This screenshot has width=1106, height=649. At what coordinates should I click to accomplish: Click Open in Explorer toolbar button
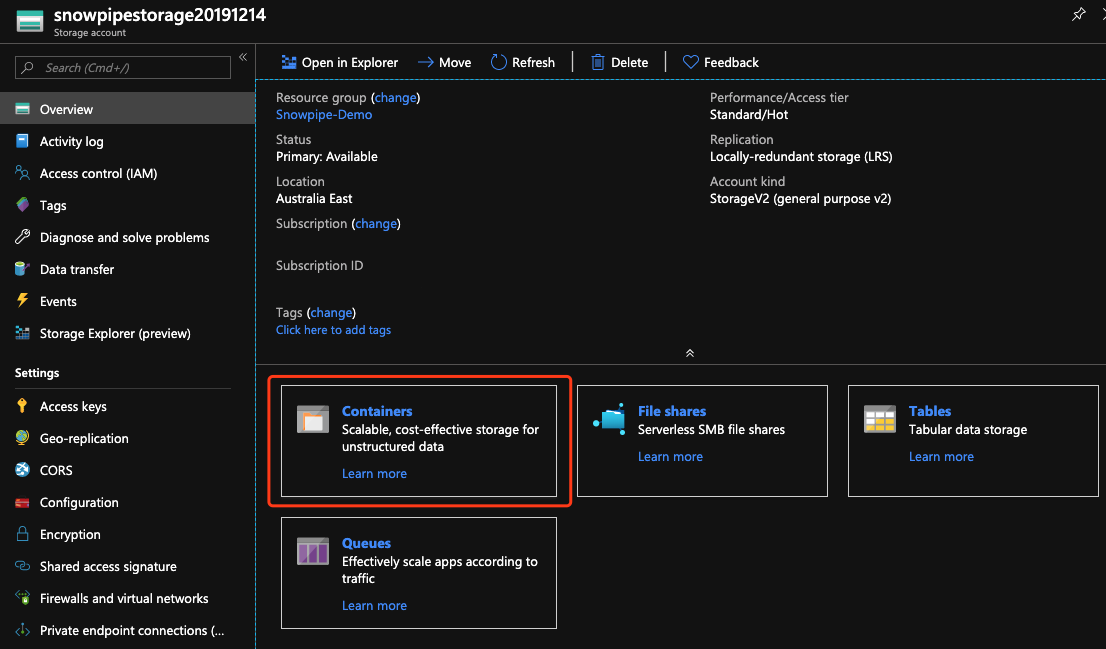pos(339,62)
